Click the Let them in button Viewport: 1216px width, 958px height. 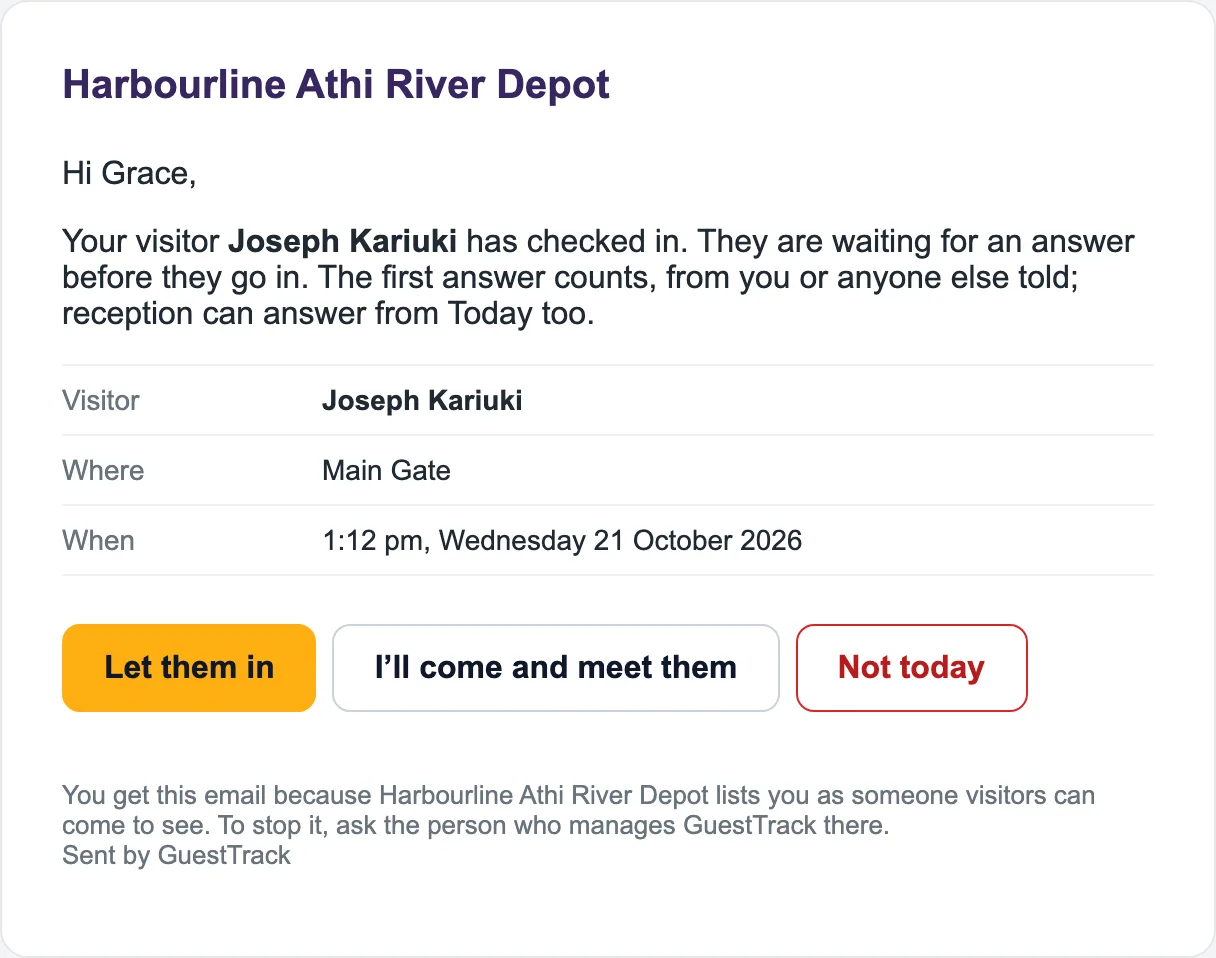pyautogui.click(x=189, y=668)
